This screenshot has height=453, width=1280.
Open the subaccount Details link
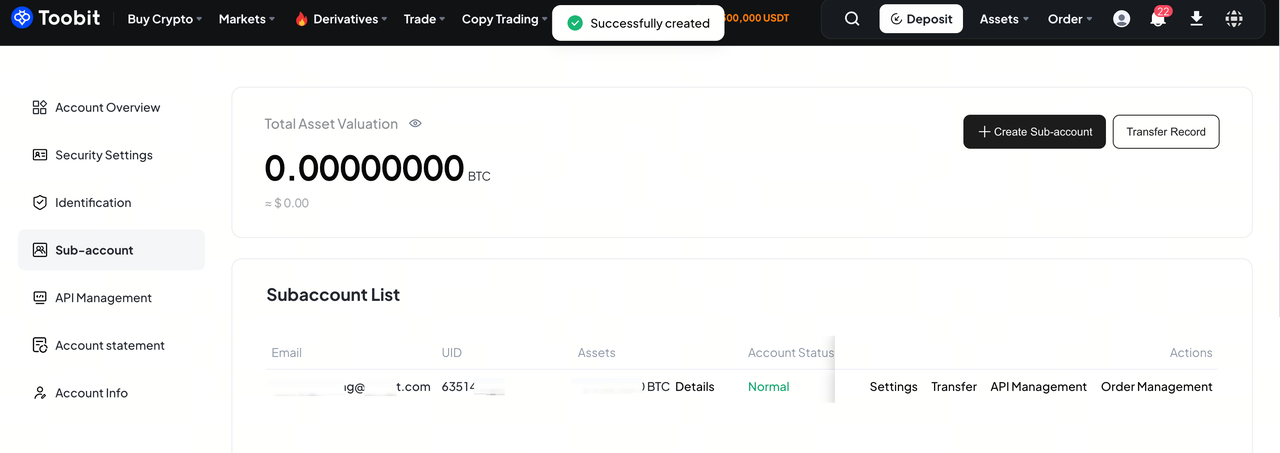coord(695,387)
